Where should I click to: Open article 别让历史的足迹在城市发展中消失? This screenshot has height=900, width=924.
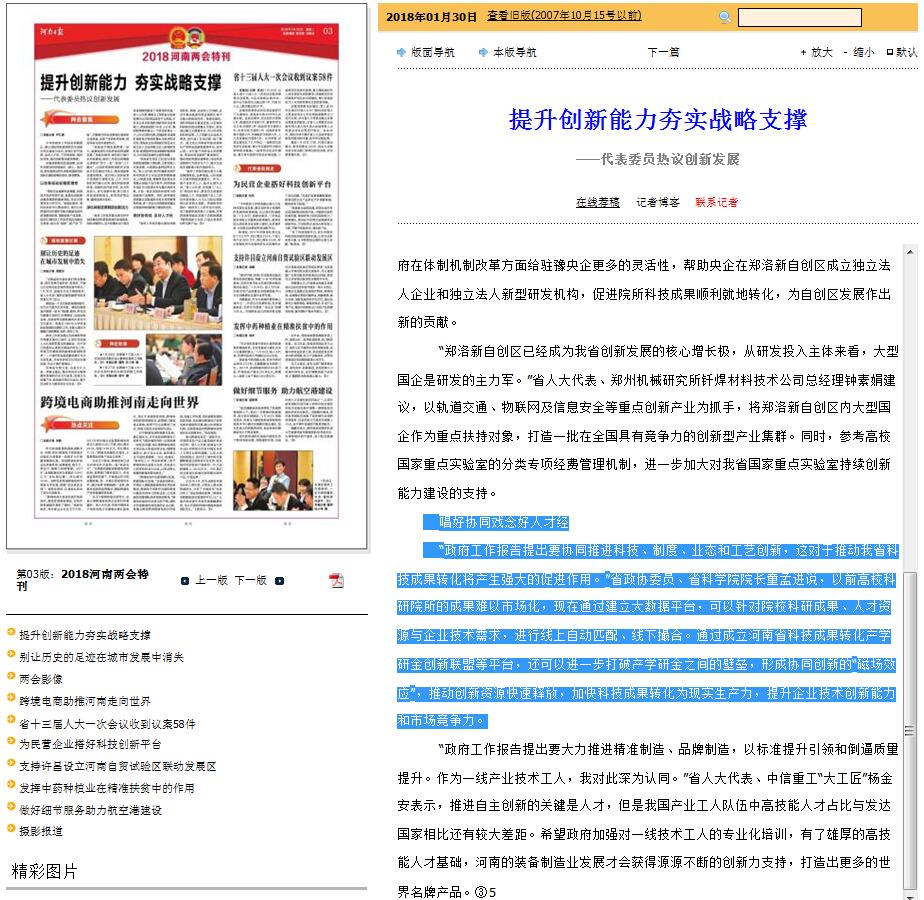coord(101,657)
